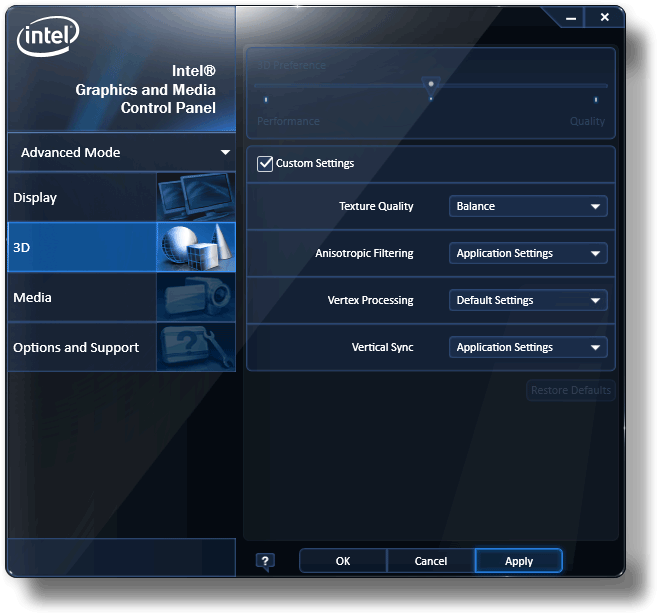Click the 3D Preference slider handle
This screenshot has height=616, width=661.
click(x=431, y=88)
